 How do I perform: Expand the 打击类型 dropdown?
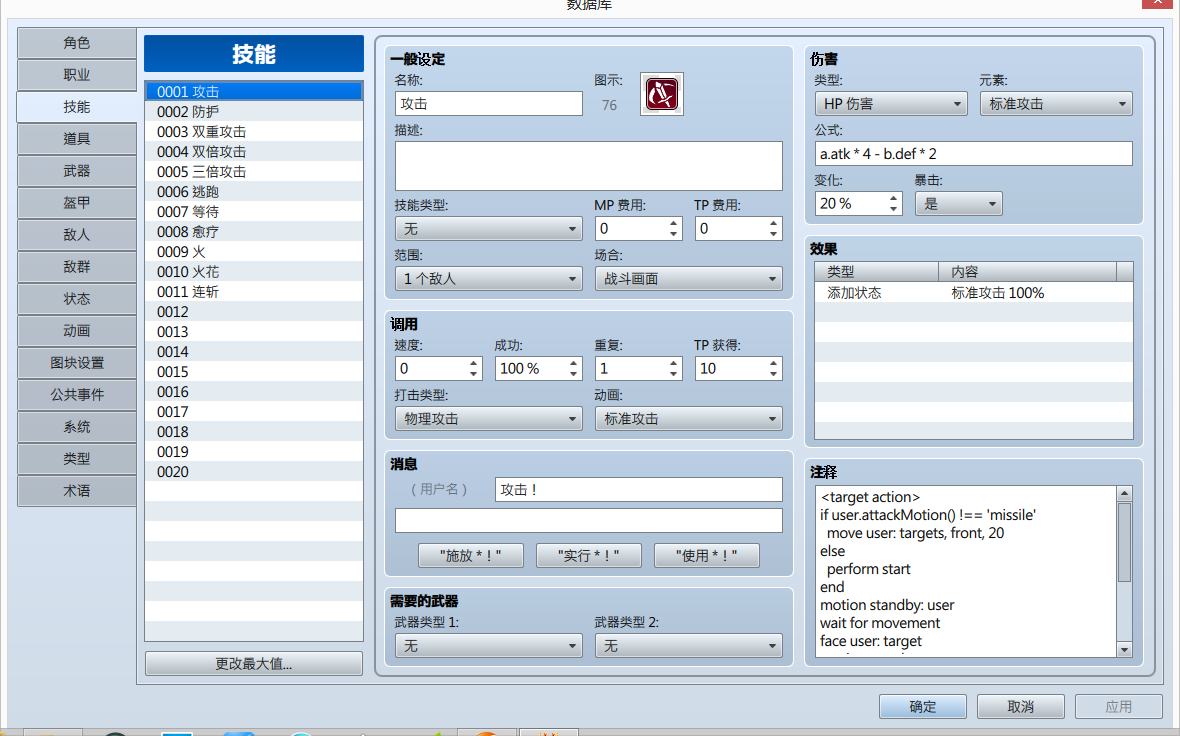pos(488,418)
